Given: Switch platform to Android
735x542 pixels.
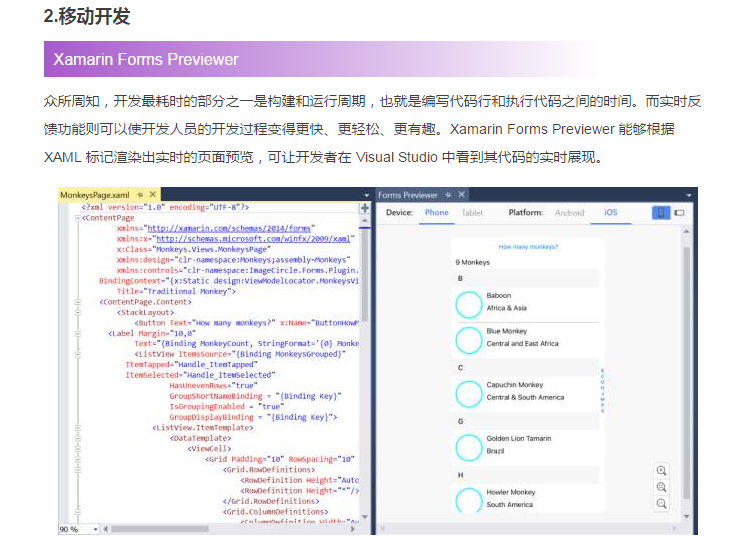Looking at the screenshot, I should coord(570,213).
